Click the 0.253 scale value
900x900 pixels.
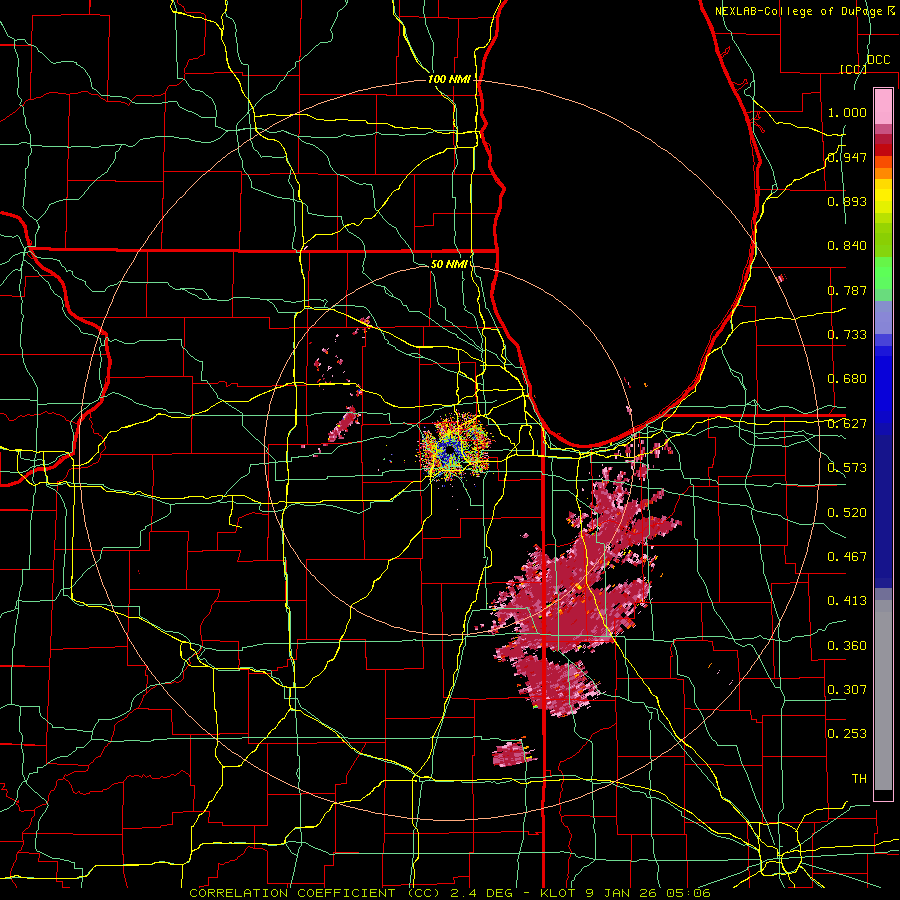847,734
